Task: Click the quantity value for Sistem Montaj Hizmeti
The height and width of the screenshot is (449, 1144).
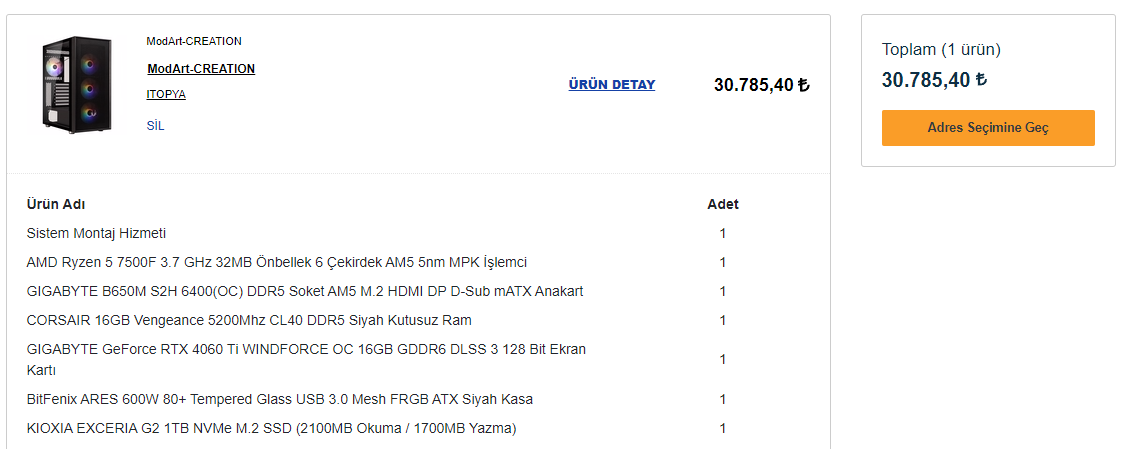Action: [723, 233]
